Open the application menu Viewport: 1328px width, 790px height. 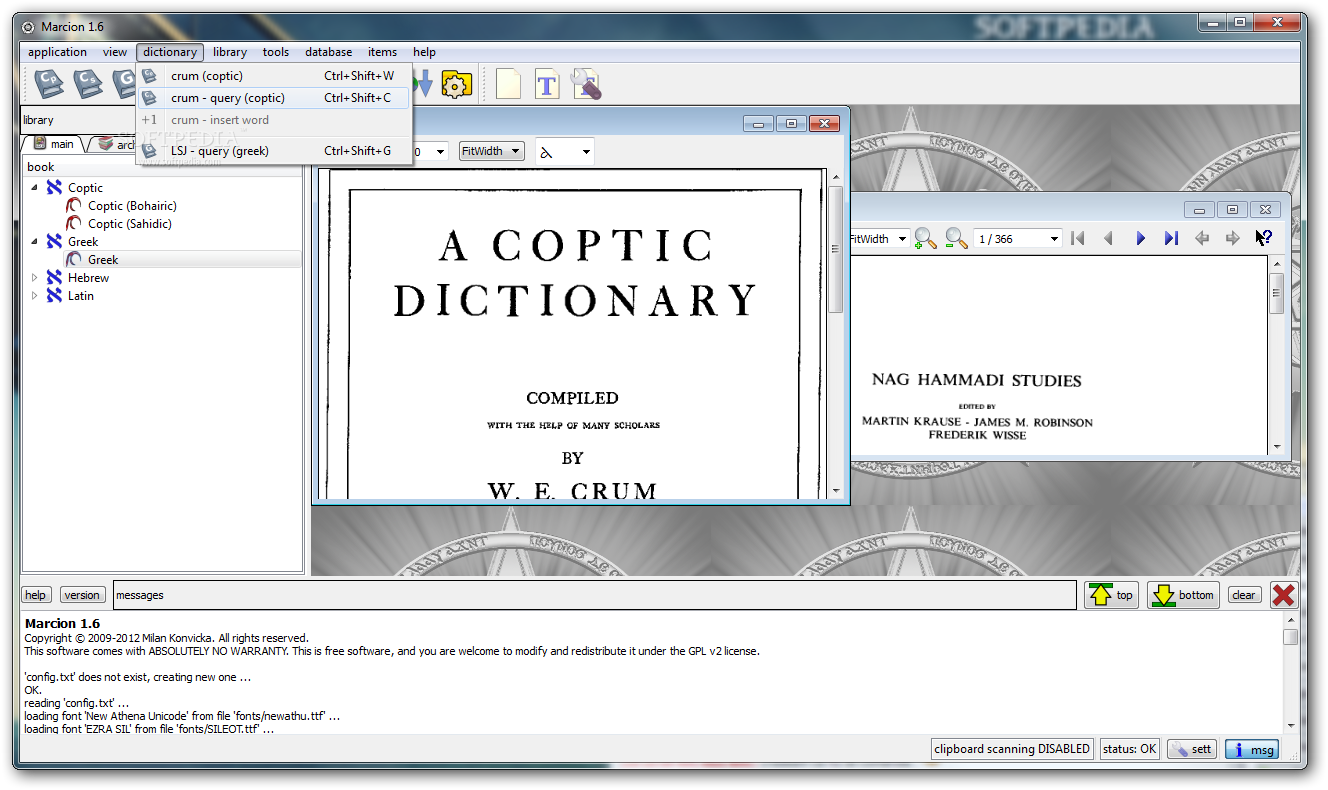pyautogui.click(x=57, y=52)
